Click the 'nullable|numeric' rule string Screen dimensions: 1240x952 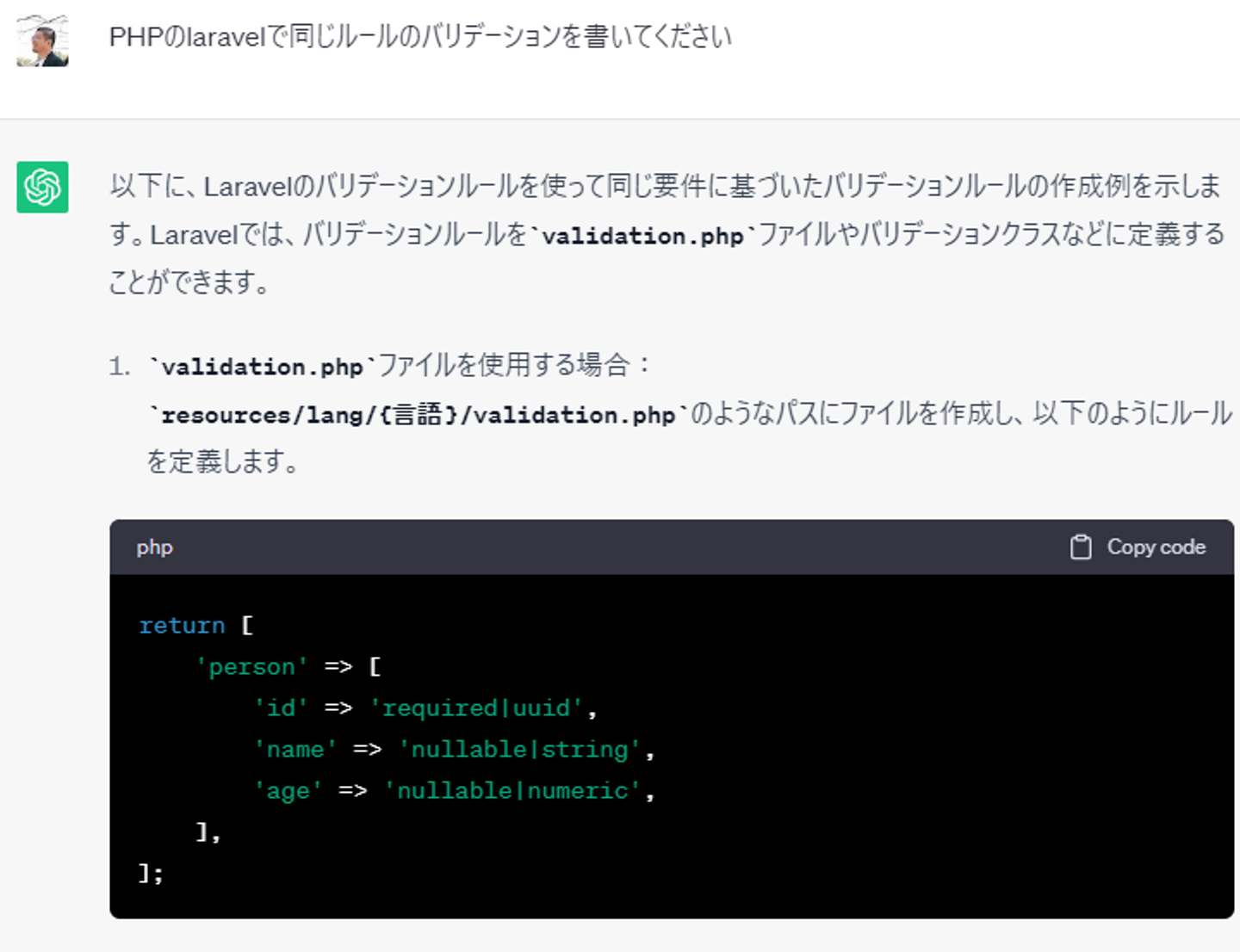[x=512, y=791]
